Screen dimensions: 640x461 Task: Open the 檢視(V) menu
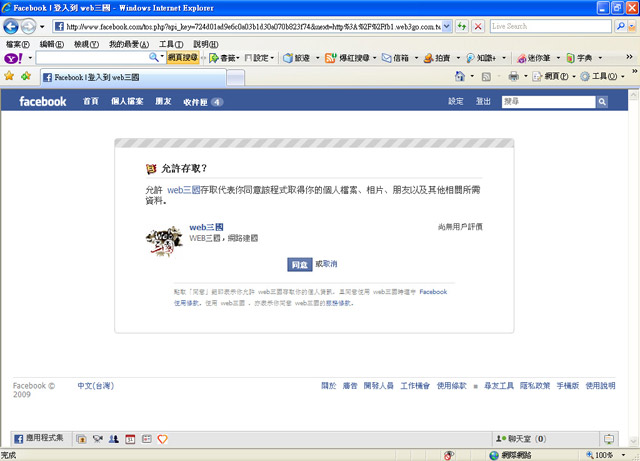point(86,44)
